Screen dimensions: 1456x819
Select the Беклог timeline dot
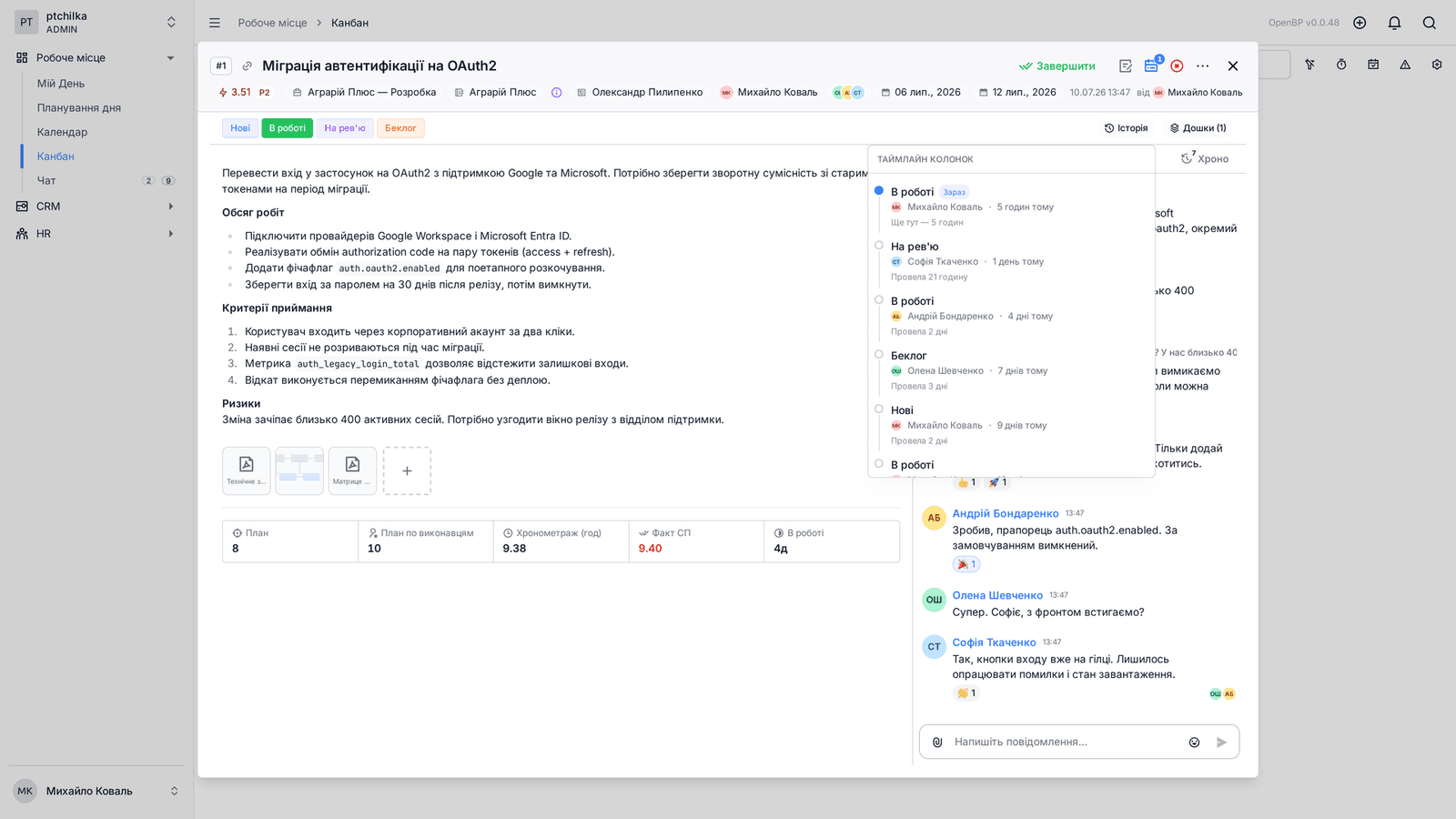(x=879, y=354)
